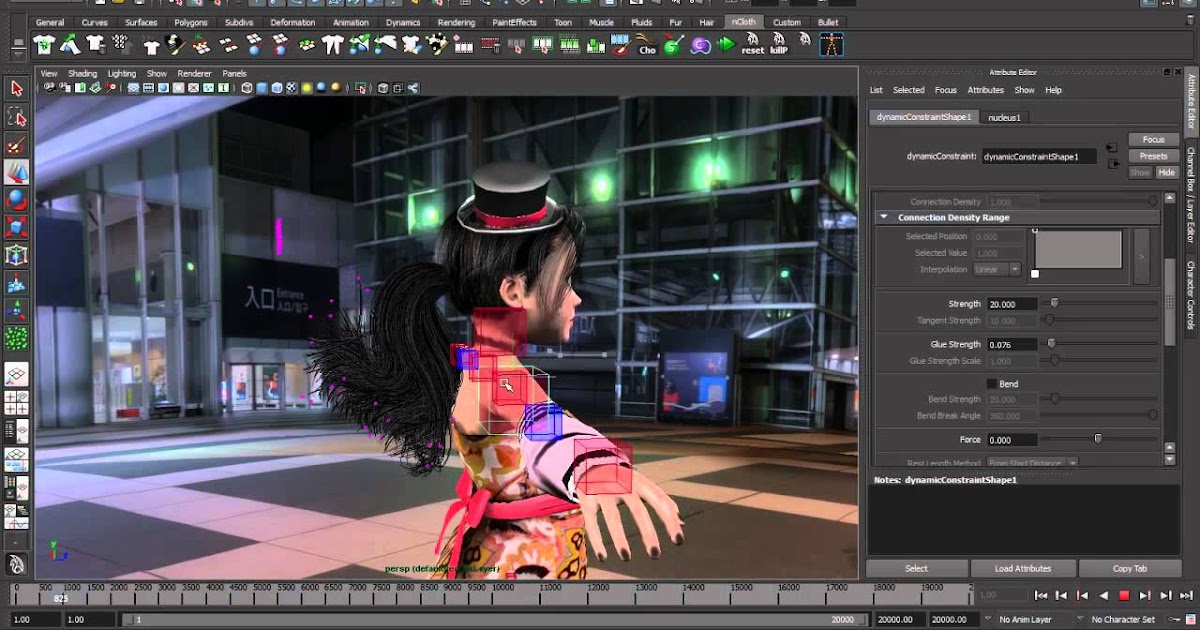The width and height of the screenshot is (1200, 630).
Task: Click the Create nCloth green shirt shelf icon
Action: pyautogui.click(x=44, y=44)
